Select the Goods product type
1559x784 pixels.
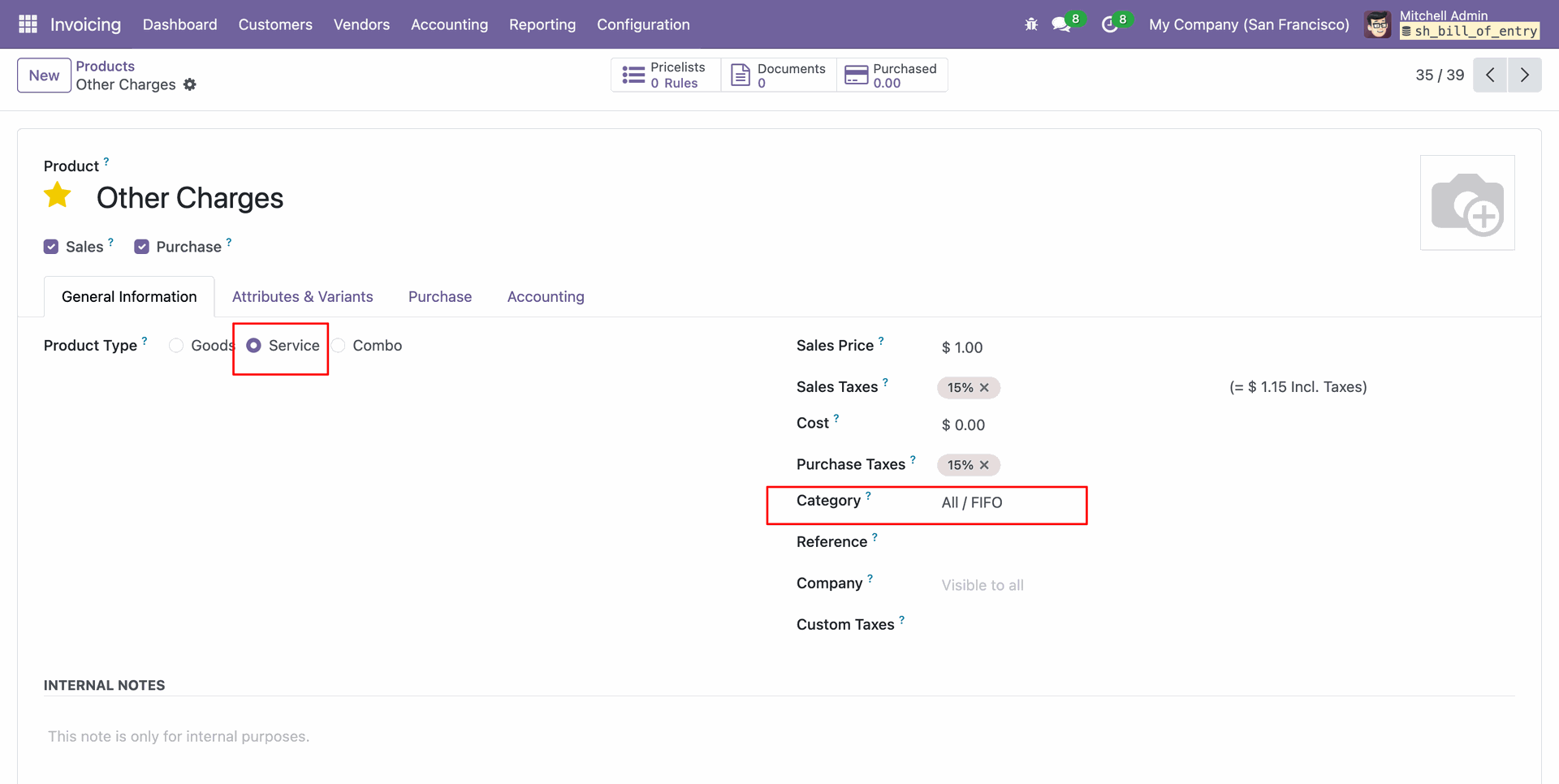(x=176, y=346)
